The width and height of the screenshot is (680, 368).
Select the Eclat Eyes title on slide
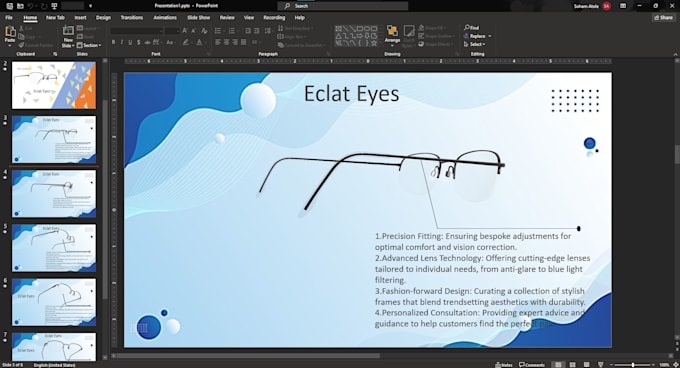[351, 94]
